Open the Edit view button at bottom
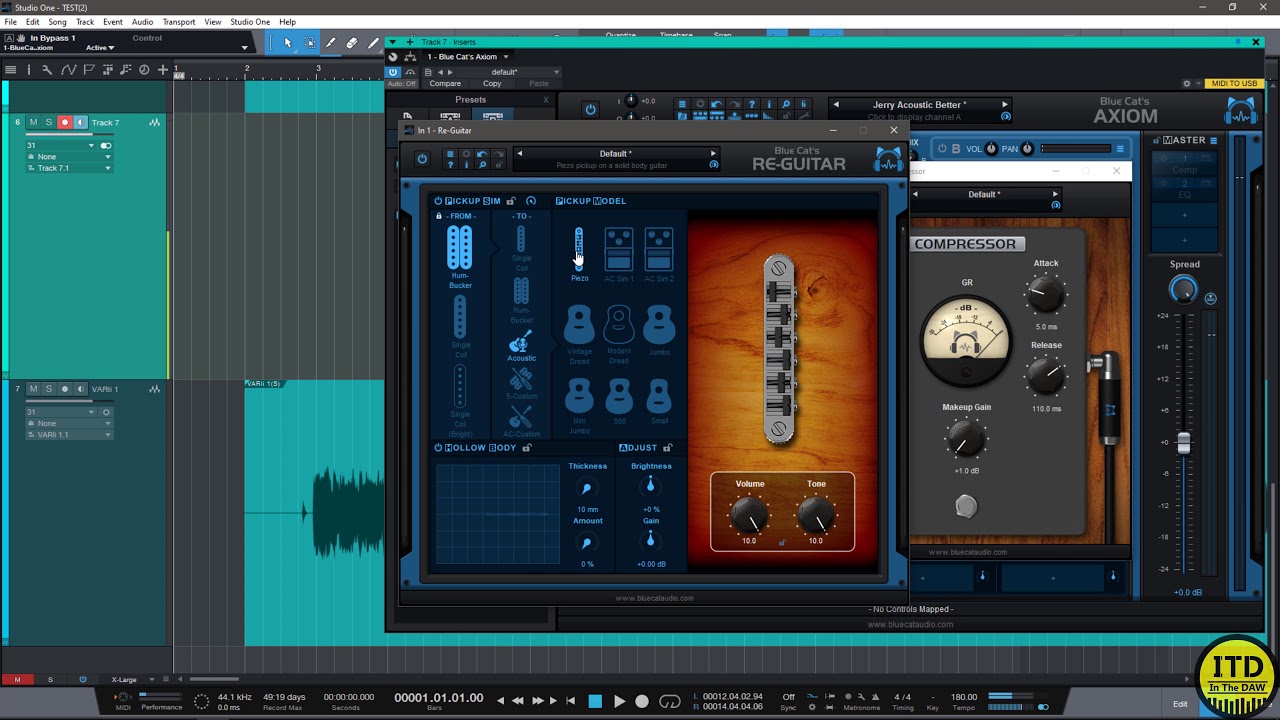The width and height of the screenshot is (1280, 720). pos(1180,704)
